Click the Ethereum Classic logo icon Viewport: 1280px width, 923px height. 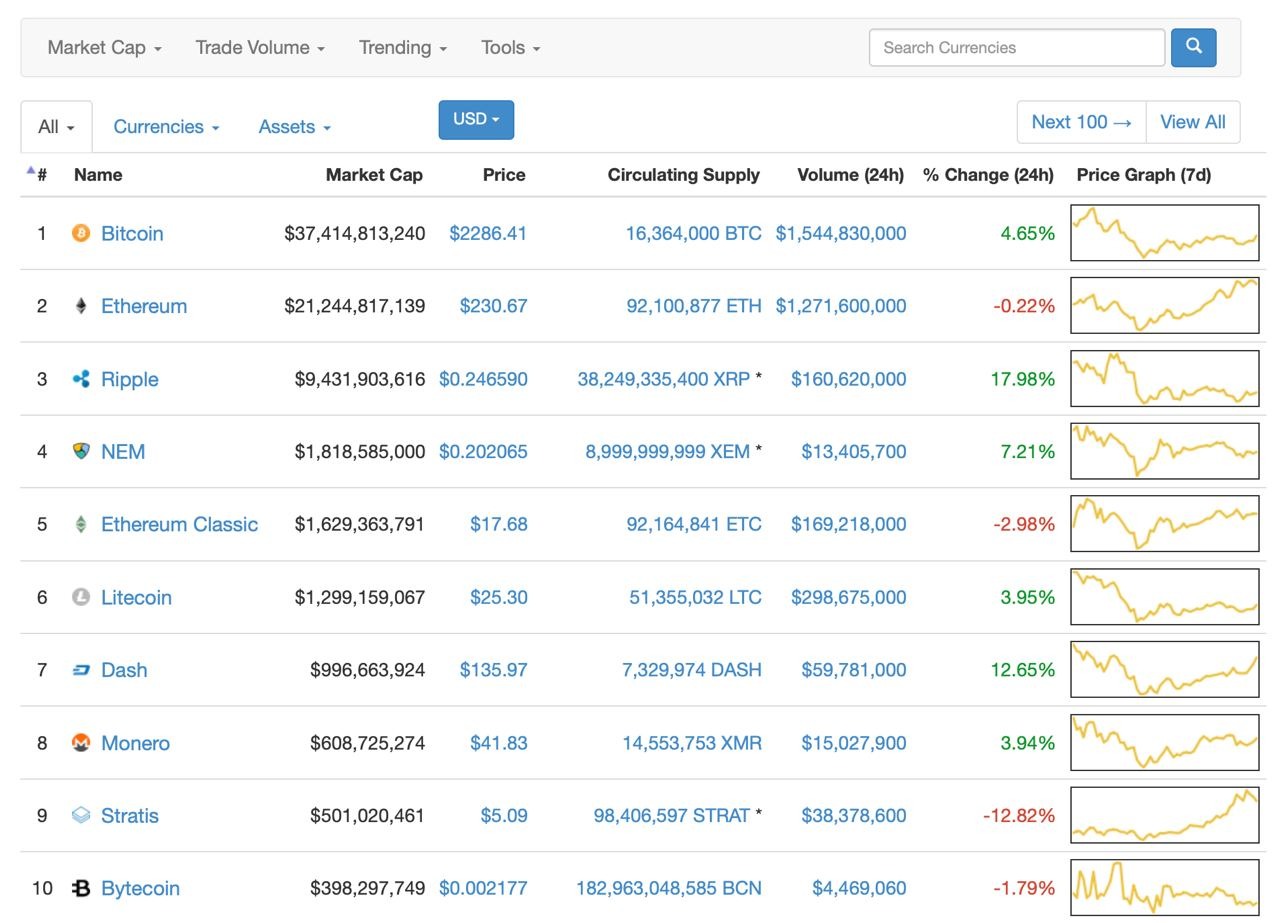81,524
